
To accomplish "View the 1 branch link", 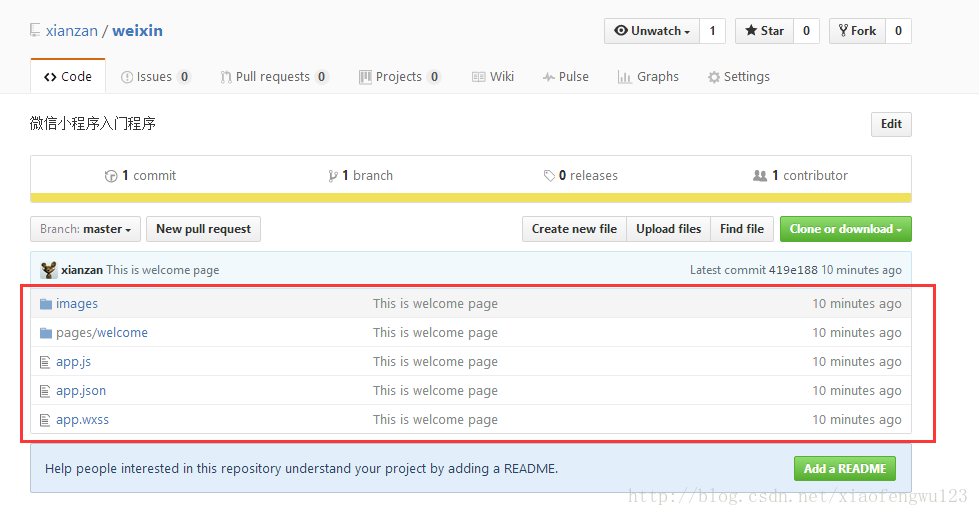I will pos(360,176).
